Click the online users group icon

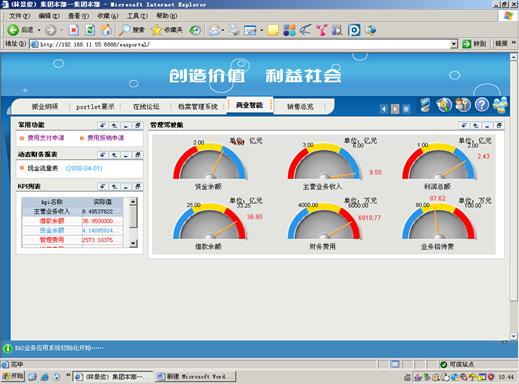500,105
